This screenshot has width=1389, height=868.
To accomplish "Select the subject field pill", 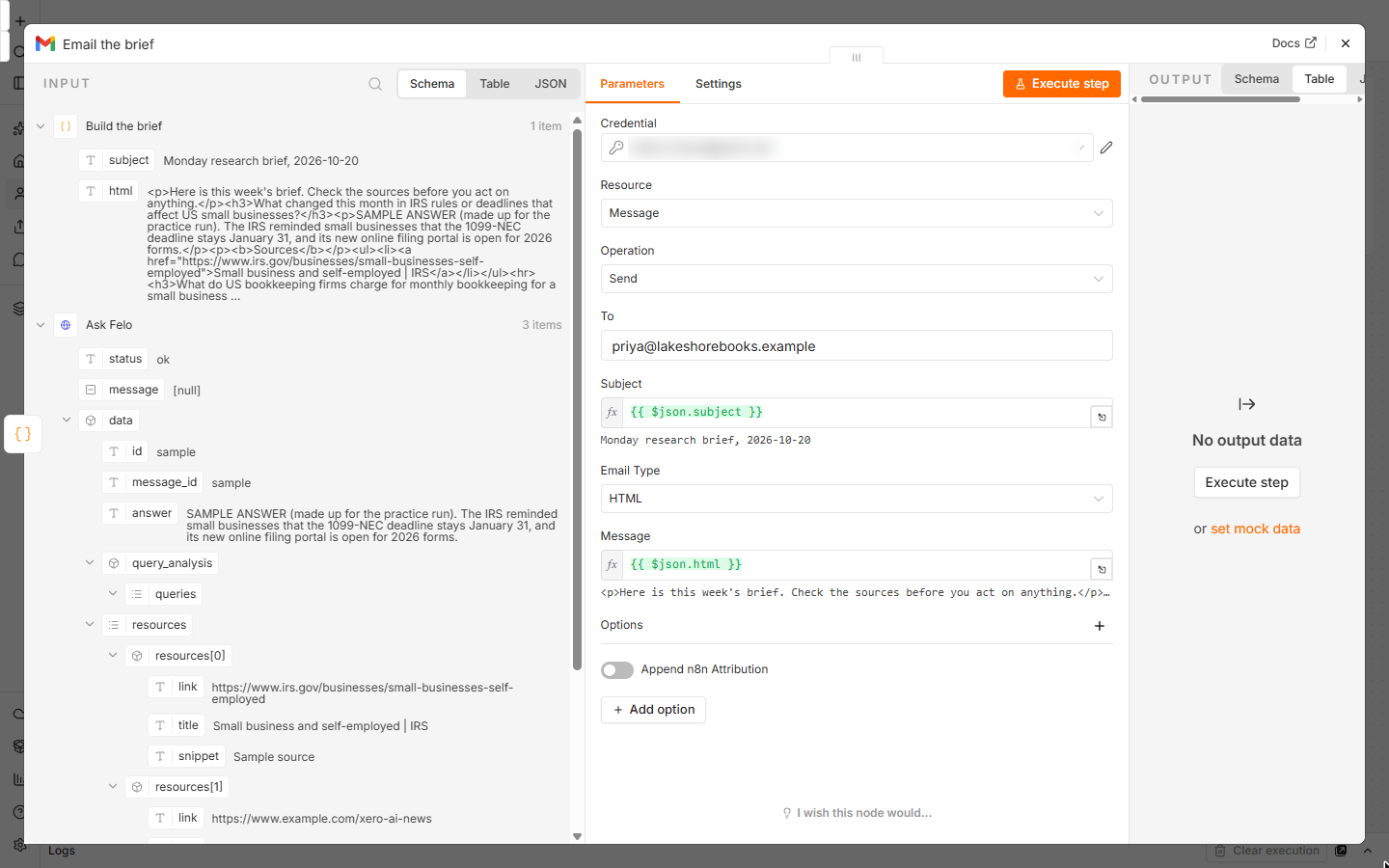I will [x=117, y=160].
